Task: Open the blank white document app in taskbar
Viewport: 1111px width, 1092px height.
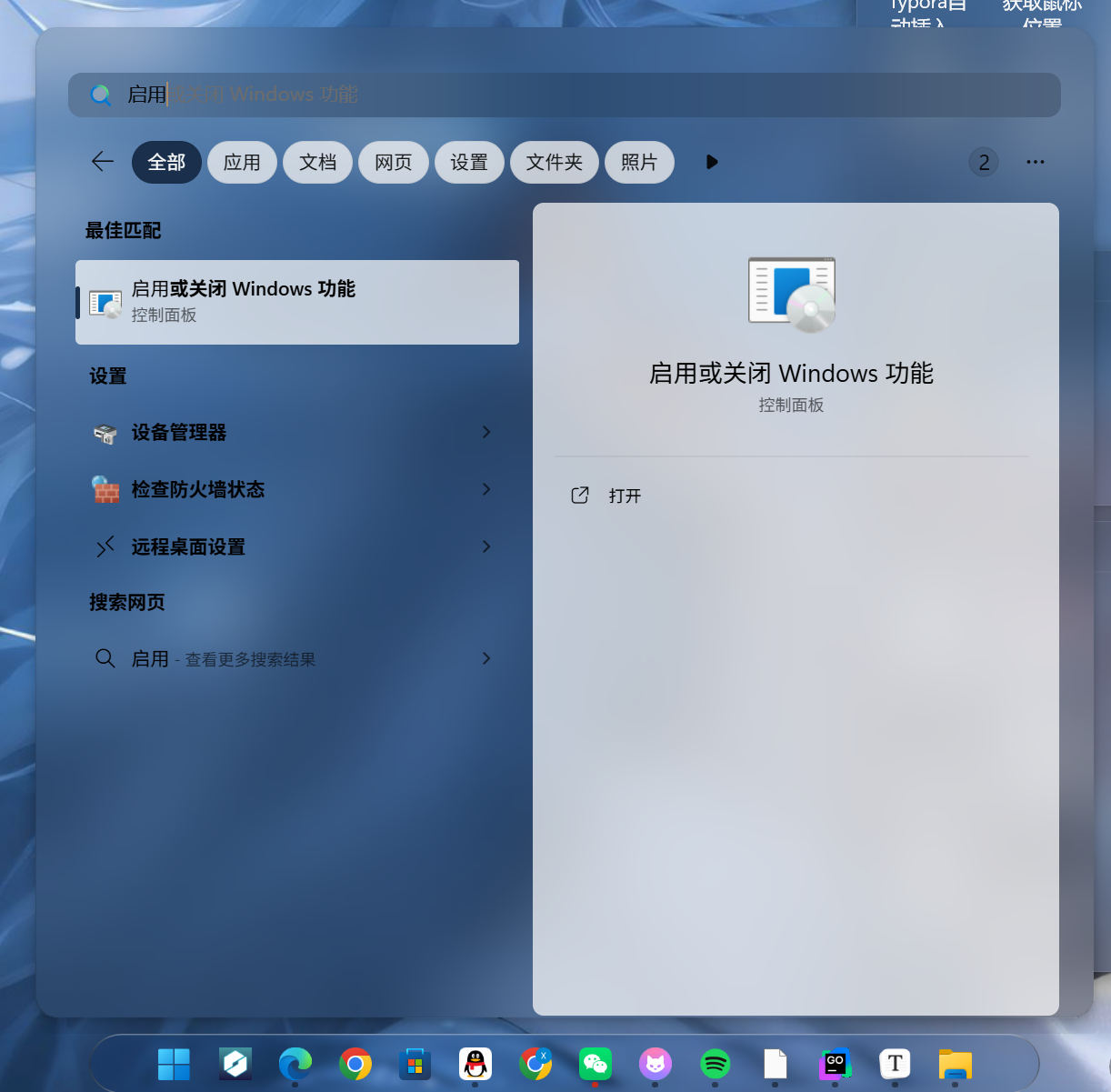Action: (x=775, y=1063)
